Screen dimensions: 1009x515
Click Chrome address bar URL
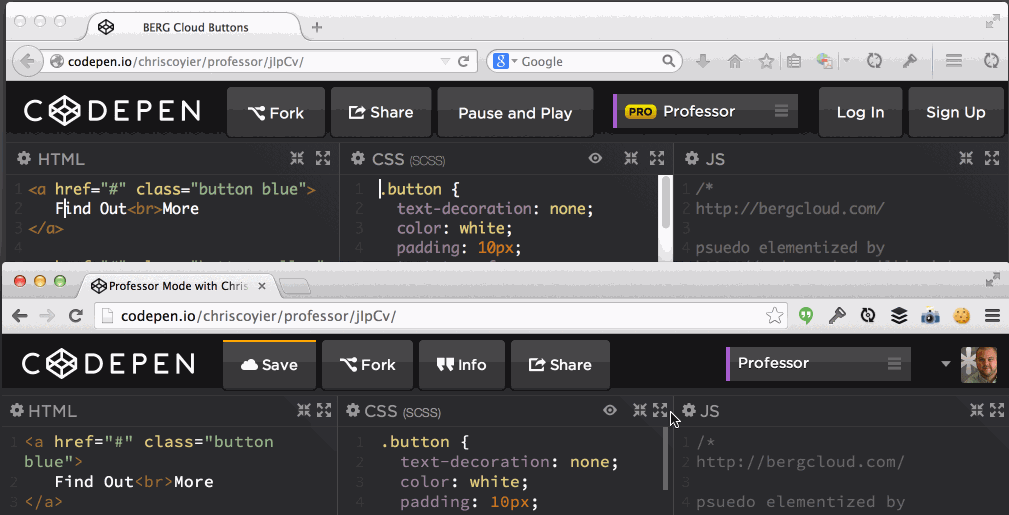(258, 316)
